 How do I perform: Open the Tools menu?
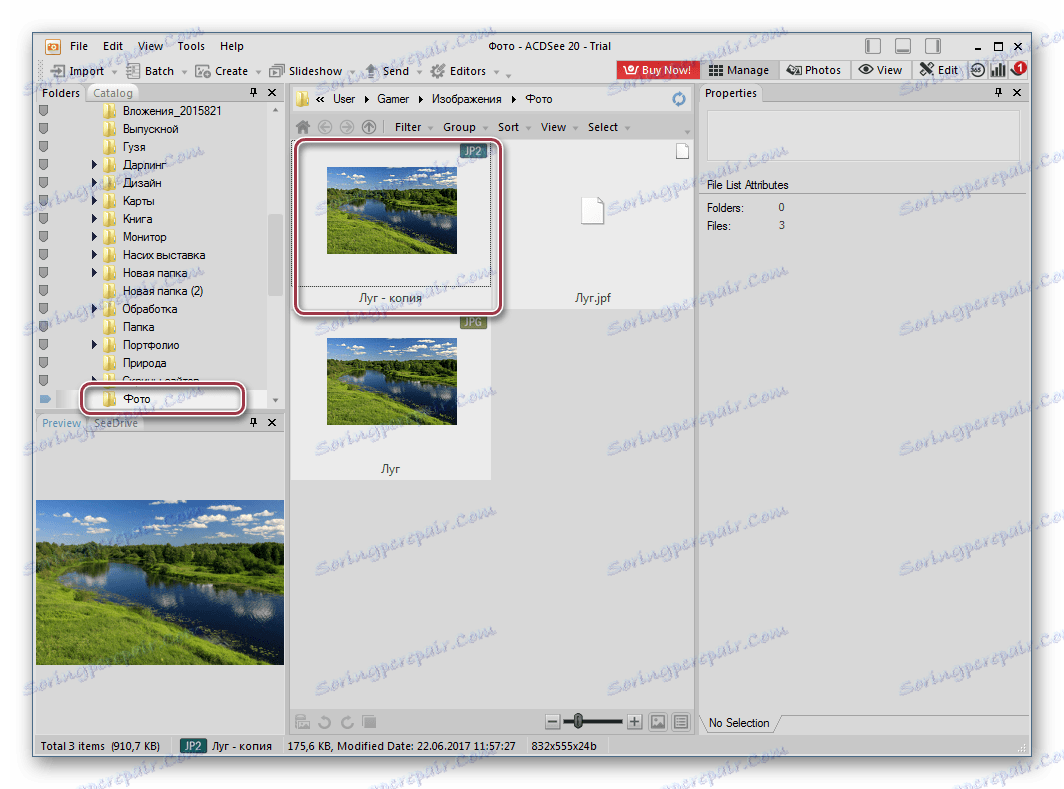point(191,46)
